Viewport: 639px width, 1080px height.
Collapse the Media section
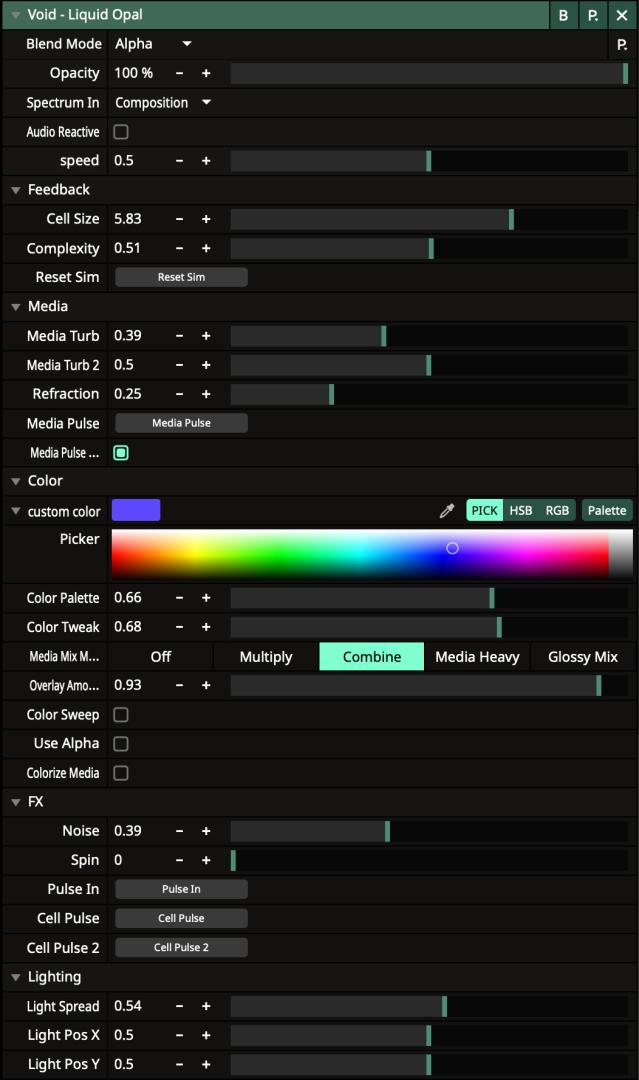[15, 307]
